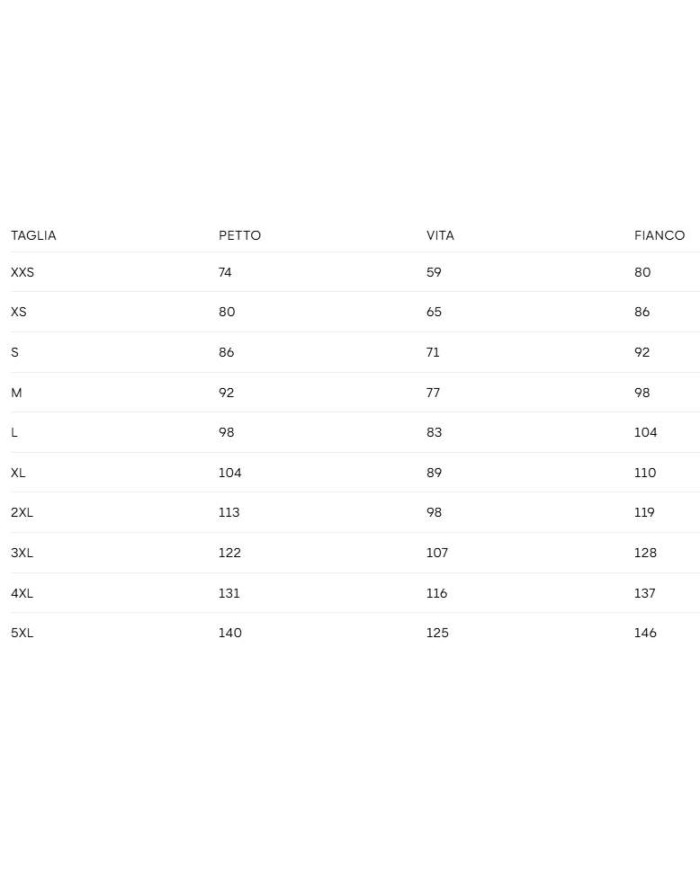Screen dimensions: 700x869
Task: Click fianco value 137 for 4XL
Action: (x=645, y=593)
